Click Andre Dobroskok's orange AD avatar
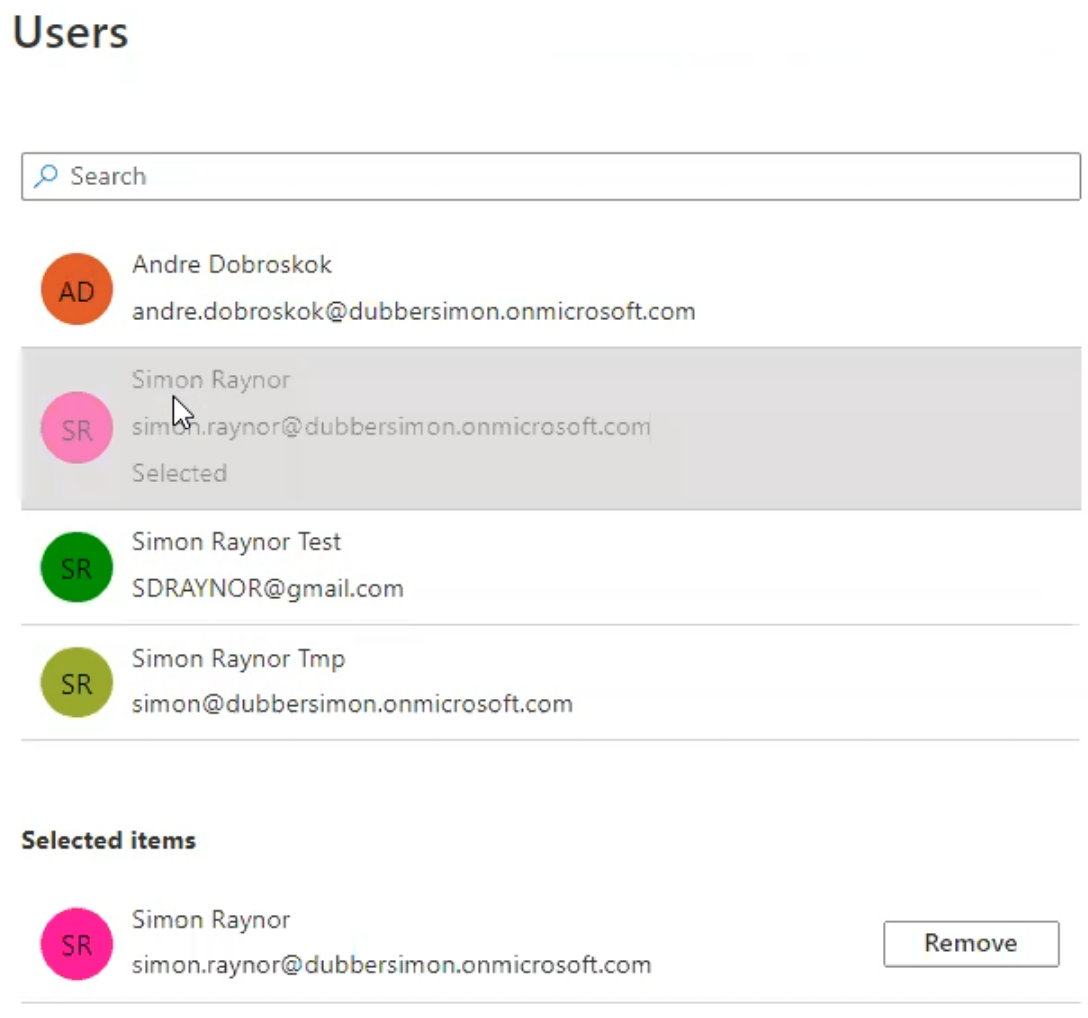The width and height of the screenshot is (1088, 1018). pos(76,289)
